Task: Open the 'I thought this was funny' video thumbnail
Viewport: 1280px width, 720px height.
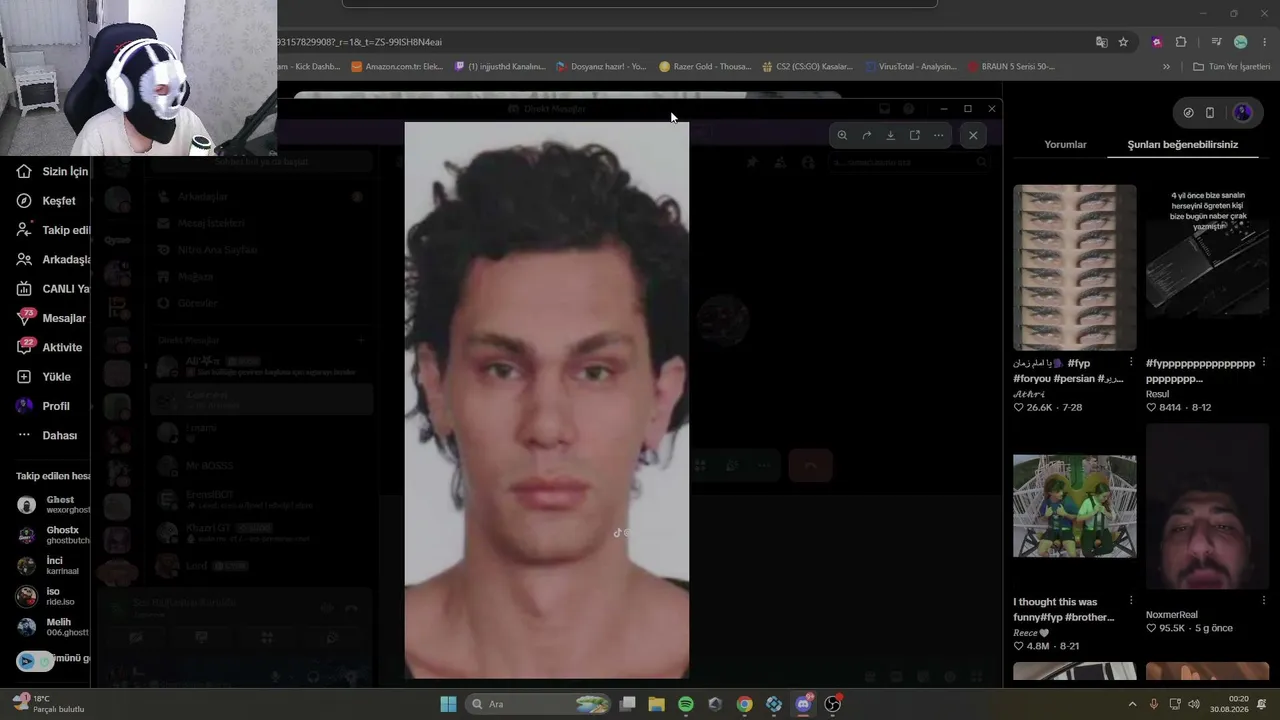Action: [1074, 506]
